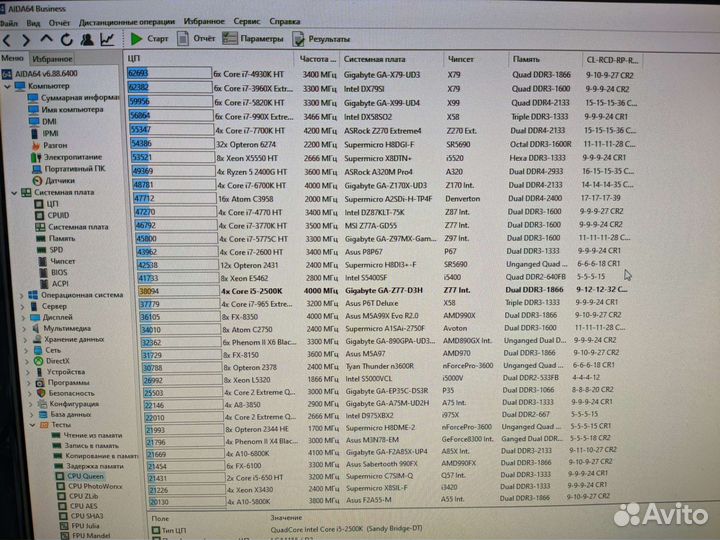Expand the Операционная система node
This screenshot has height=540, width=720.
click(21, 295)
